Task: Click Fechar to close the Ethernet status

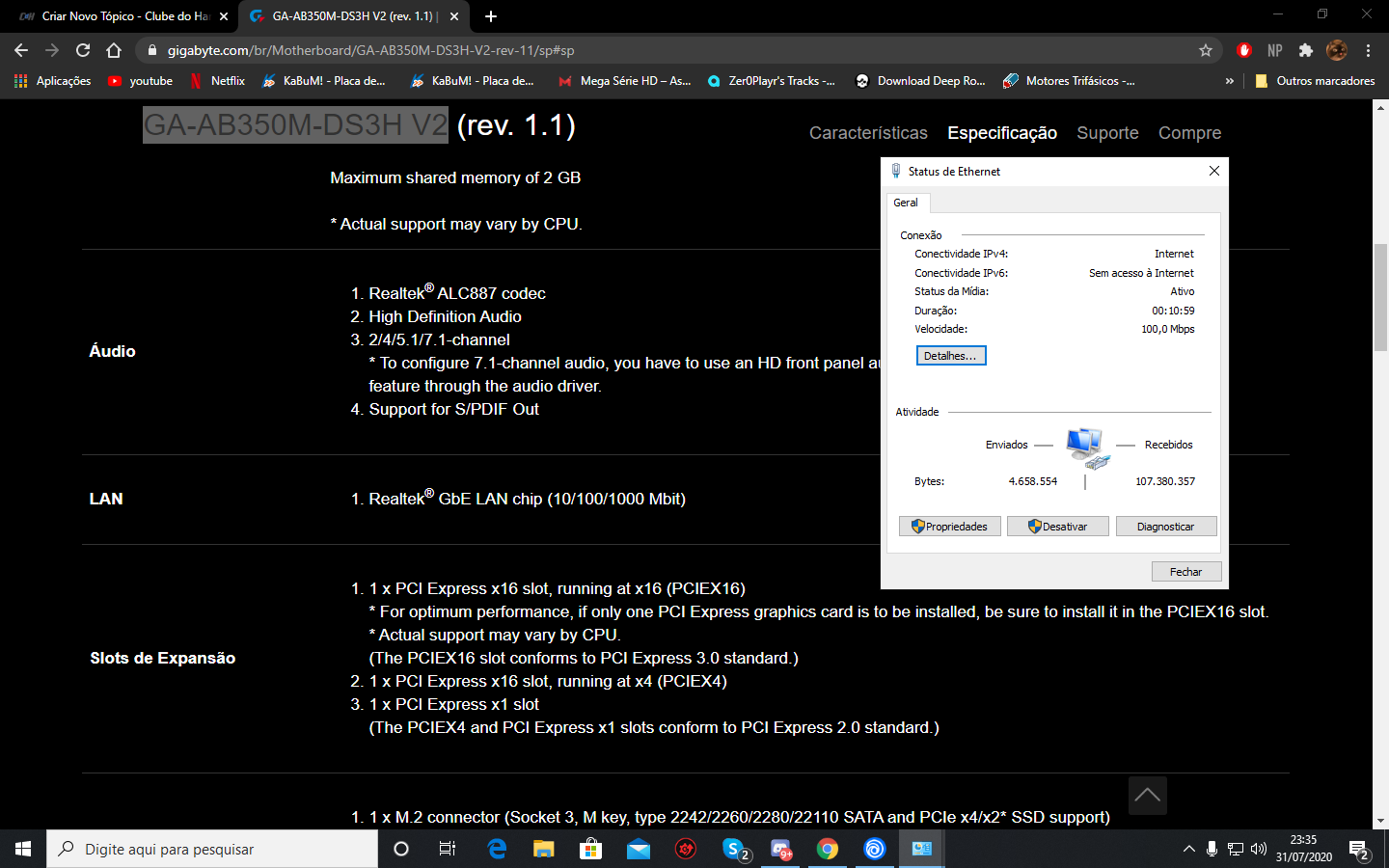Action: pyautogui.click(x=1185, y=572)
